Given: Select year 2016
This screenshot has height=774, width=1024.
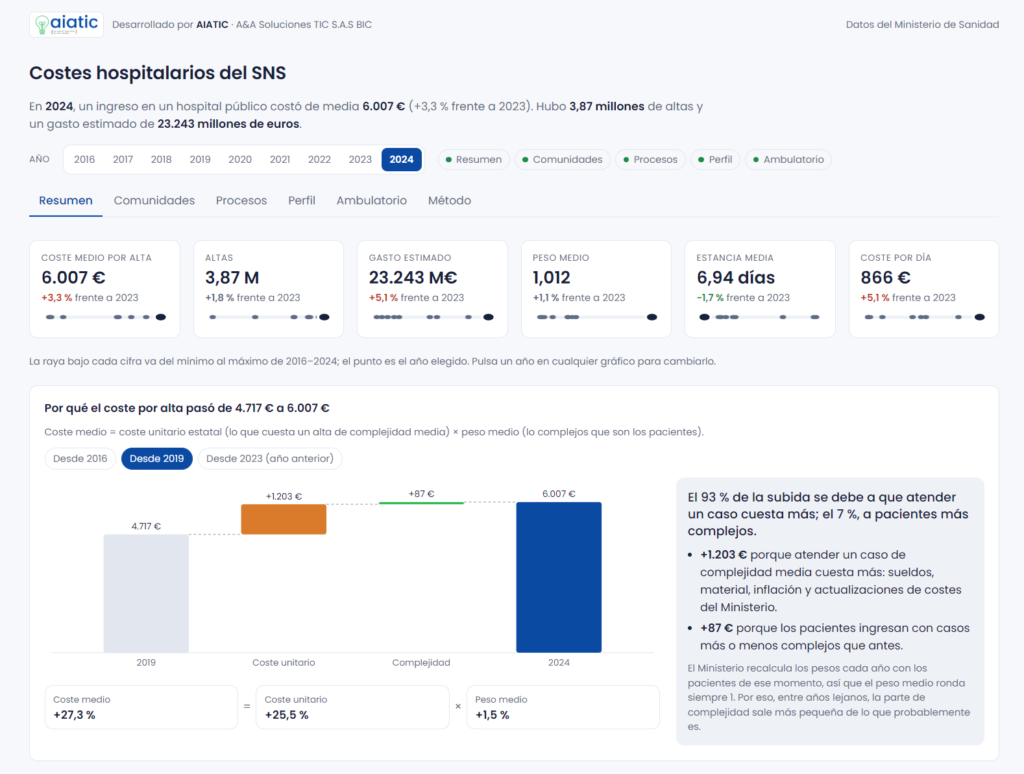Looking at the screenshot, I should pos(84,159).
